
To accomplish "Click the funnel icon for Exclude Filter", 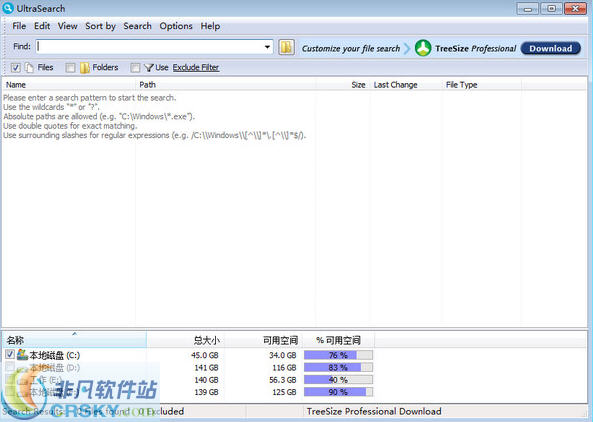I will click(149, 68).
